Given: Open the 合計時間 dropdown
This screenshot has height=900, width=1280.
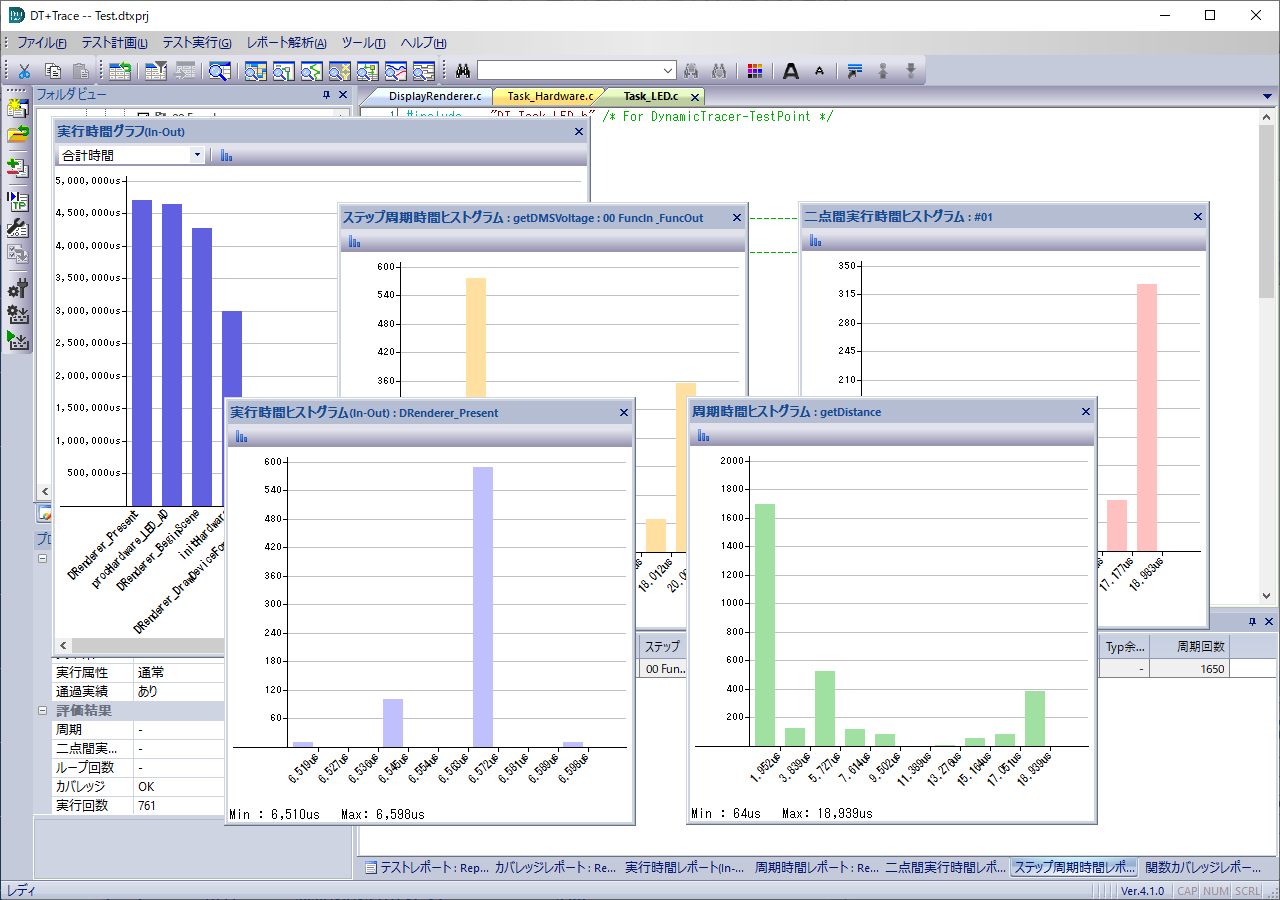Looking at the screenshot, I should point(197,156).
